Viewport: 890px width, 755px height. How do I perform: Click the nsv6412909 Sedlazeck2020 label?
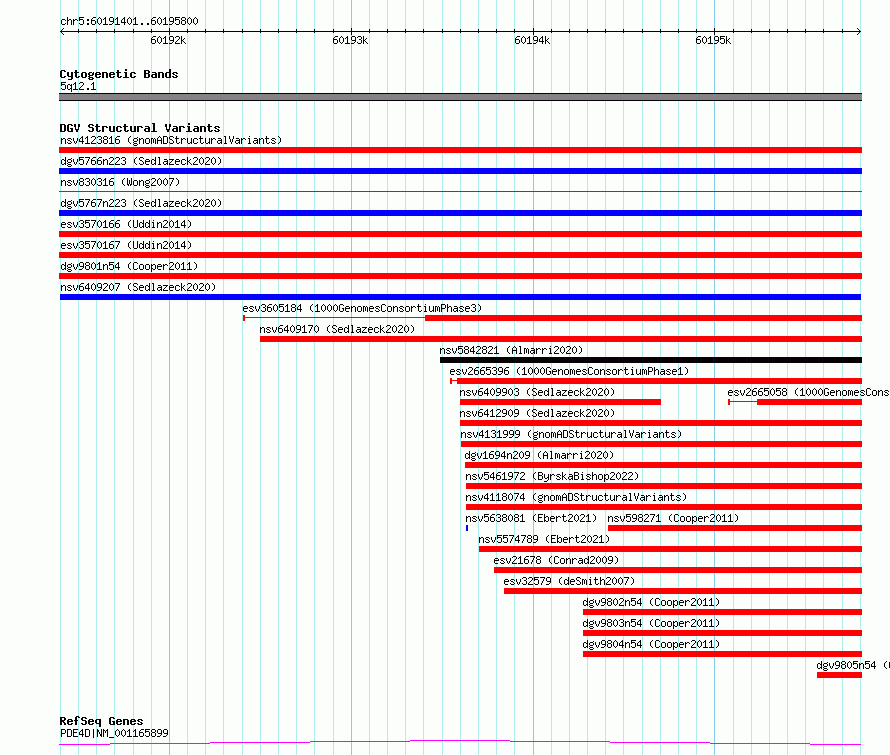click(537, 413)
